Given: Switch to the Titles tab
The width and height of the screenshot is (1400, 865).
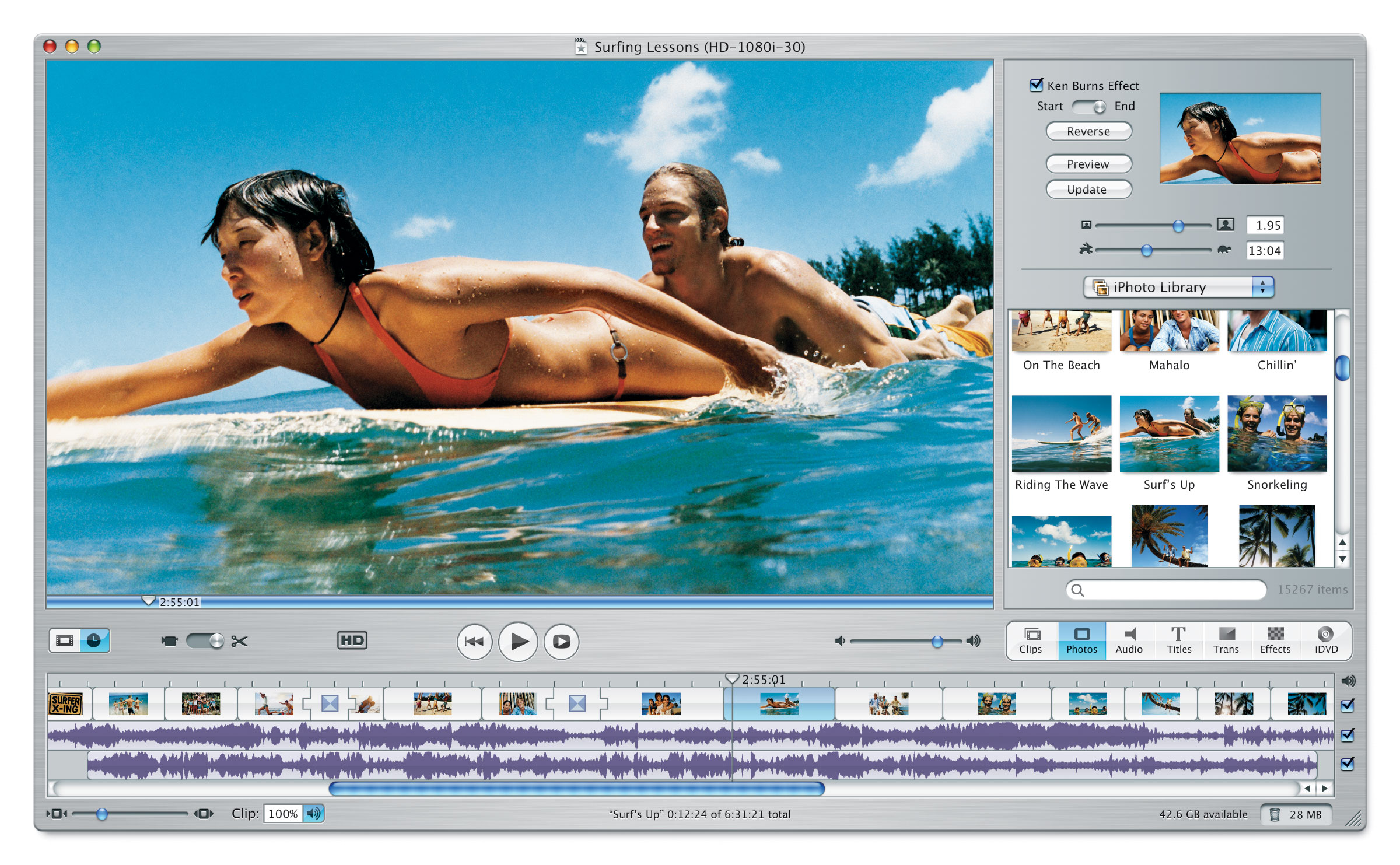Looking at the screenshot, I should coord(1179,640).
